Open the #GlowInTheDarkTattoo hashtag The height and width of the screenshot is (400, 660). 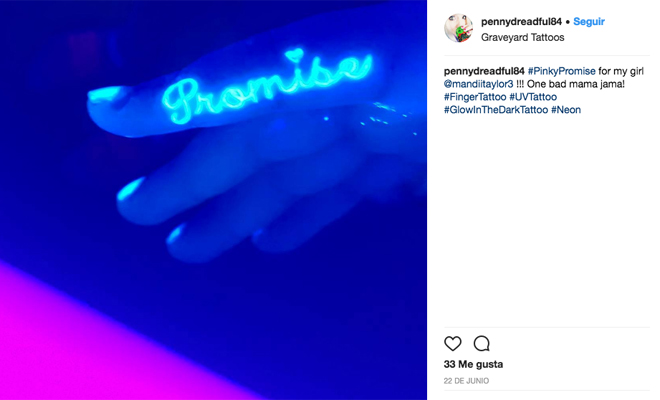(496, 110)
